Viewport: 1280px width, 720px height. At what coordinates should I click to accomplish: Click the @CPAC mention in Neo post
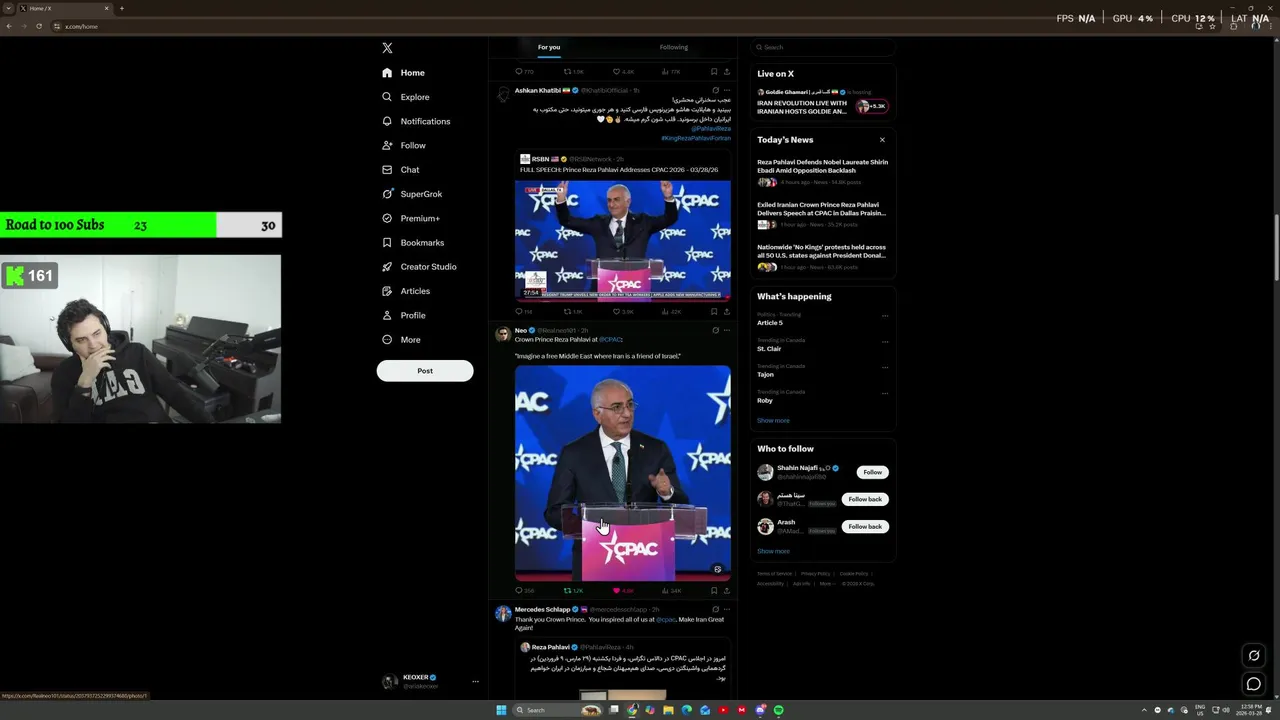tap(610, 339)
